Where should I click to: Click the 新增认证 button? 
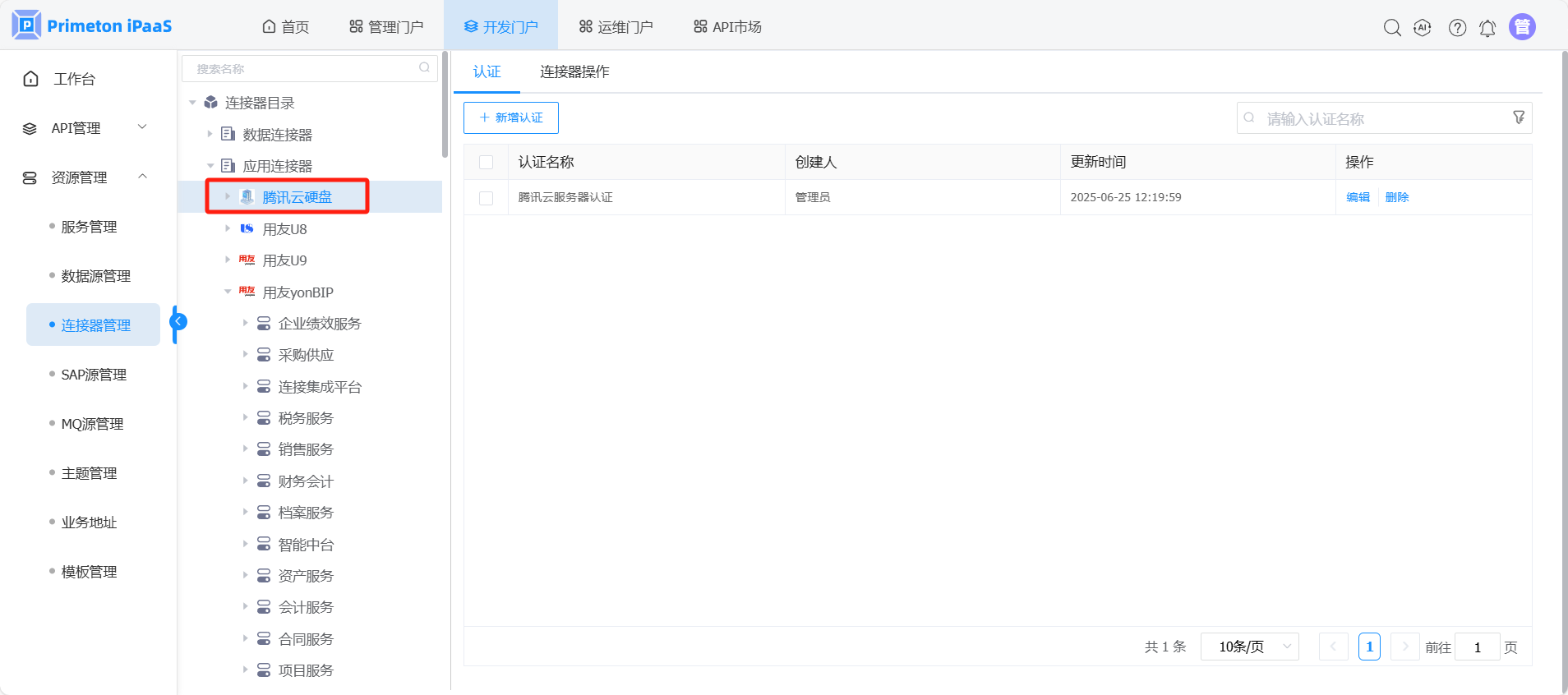click(511, 117)
